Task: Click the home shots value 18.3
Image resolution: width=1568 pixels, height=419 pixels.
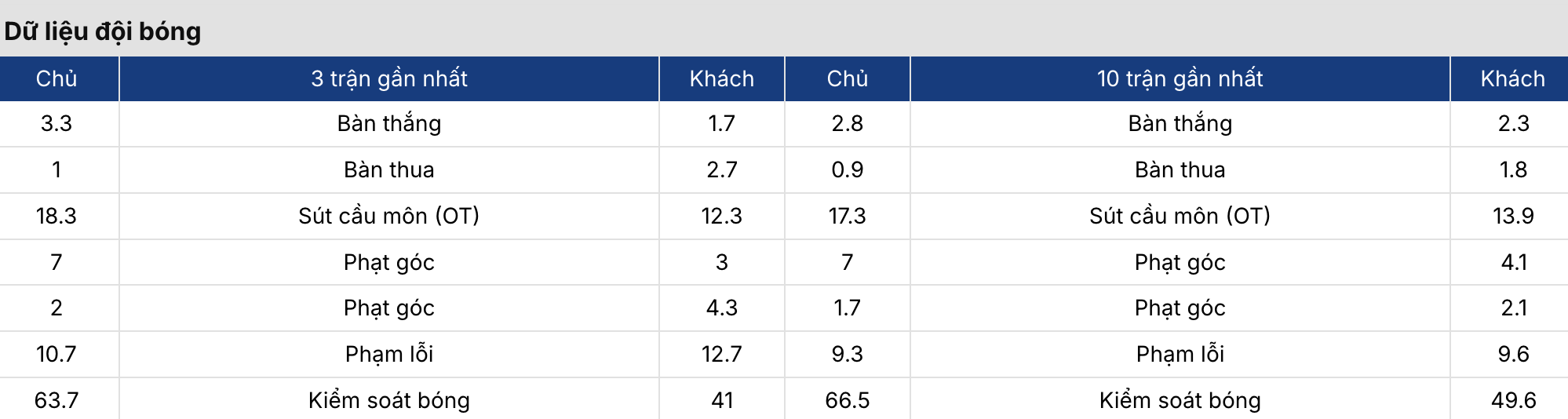Action: click(57, 216)
